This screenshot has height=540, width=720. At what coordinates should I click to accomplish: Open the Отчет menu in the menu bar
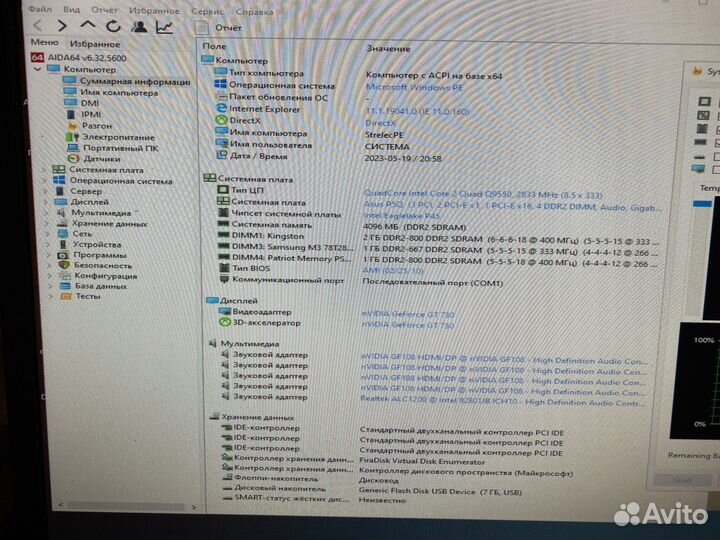click(x=104, y=10)
